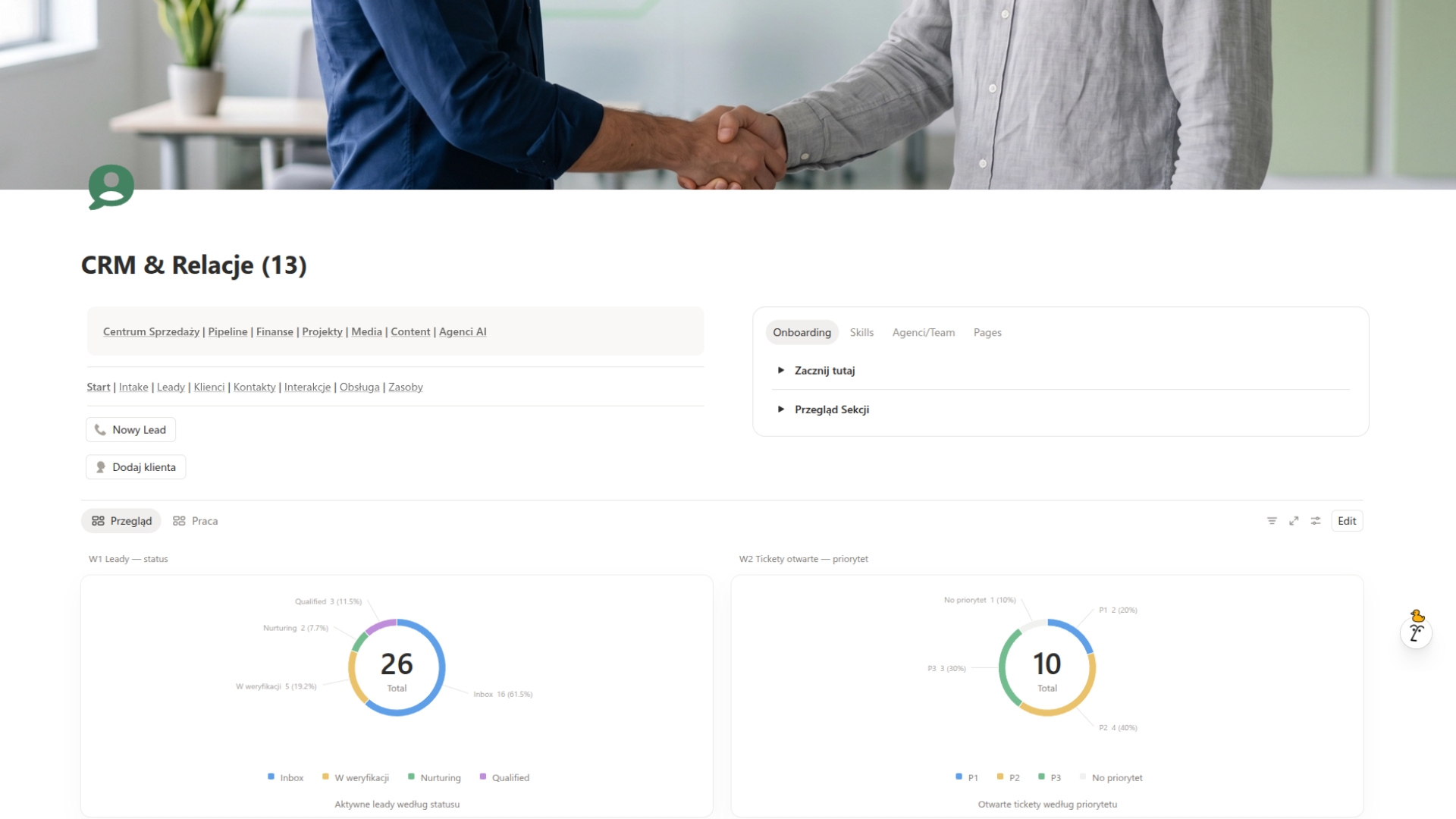Click the P1 blue legend swatch
Screen dimensions: 1456x819
coord(959,777)
